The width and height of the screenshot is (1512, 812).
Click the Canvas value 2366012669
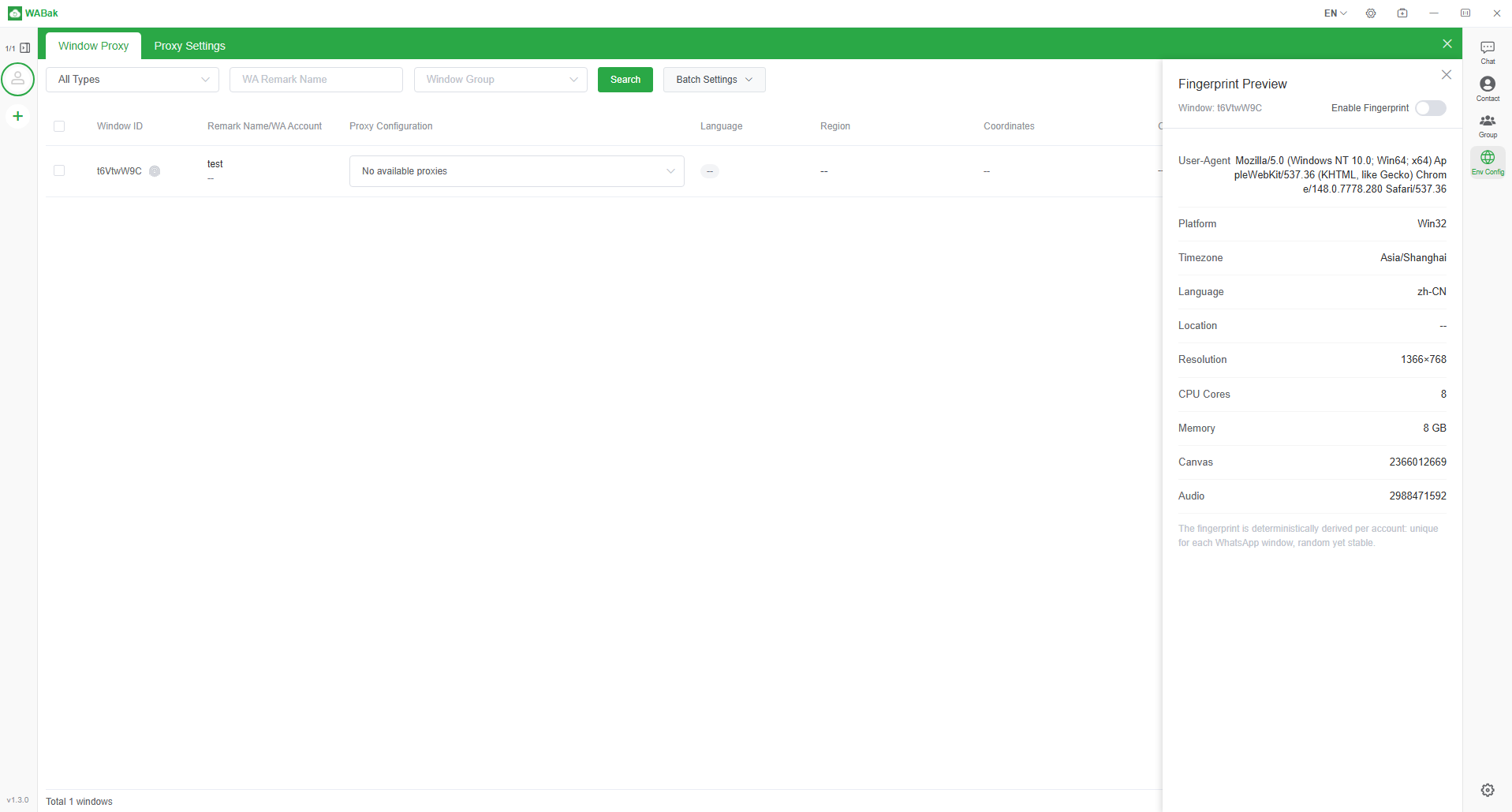1417,462
